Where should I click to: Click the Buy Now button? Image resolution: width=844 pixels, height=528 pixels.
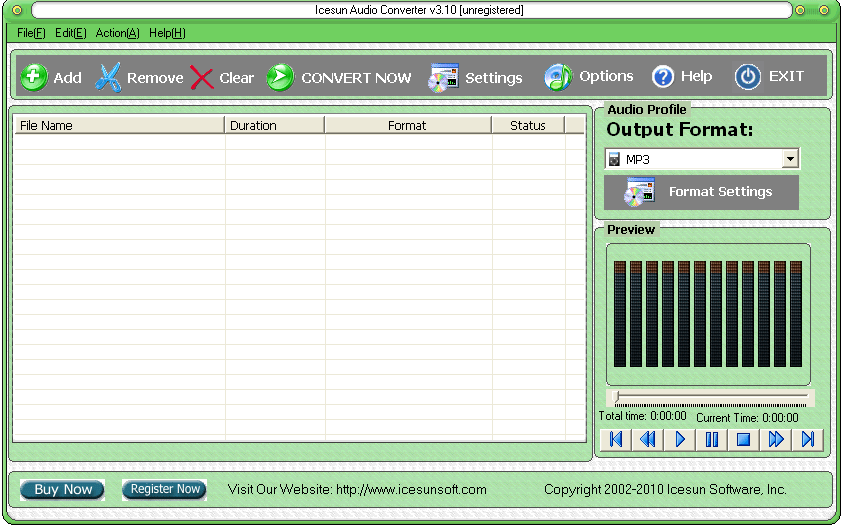click(x=62, y=490)
